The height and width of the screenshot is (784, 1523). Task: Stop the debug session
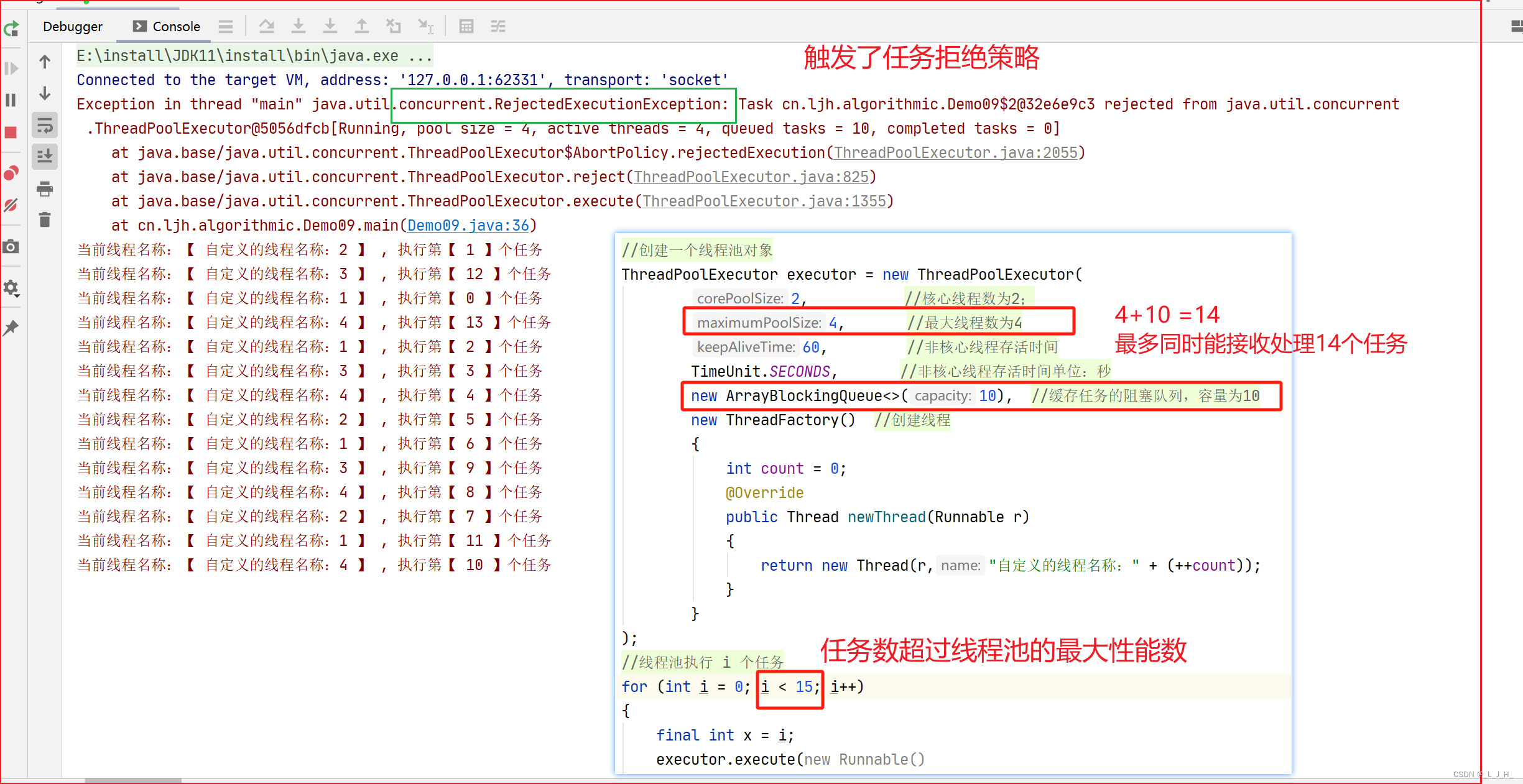click(11, 132)
